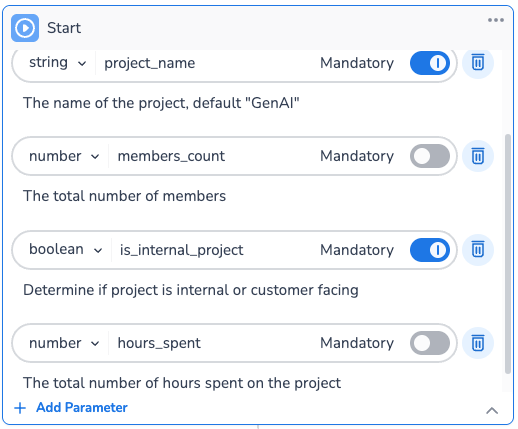Click the project_name name field
This screenshot has height=429, width=518.
tap(207, 63)
